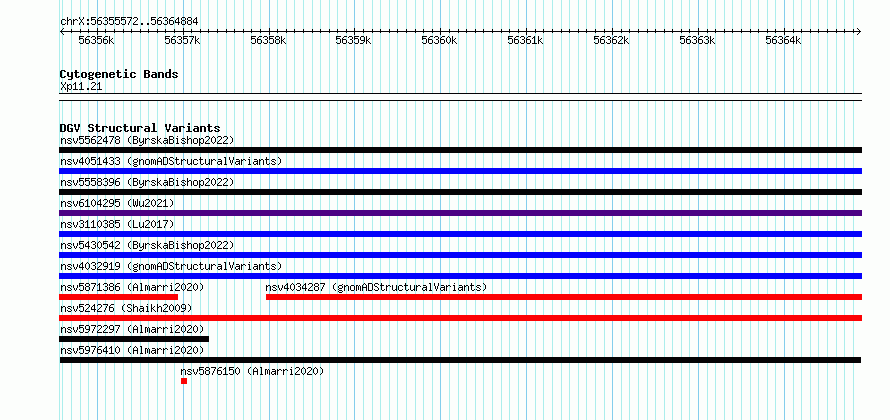Click the 56357k ruler position
The height and width of the screenshot is (420, 890).
183,40
